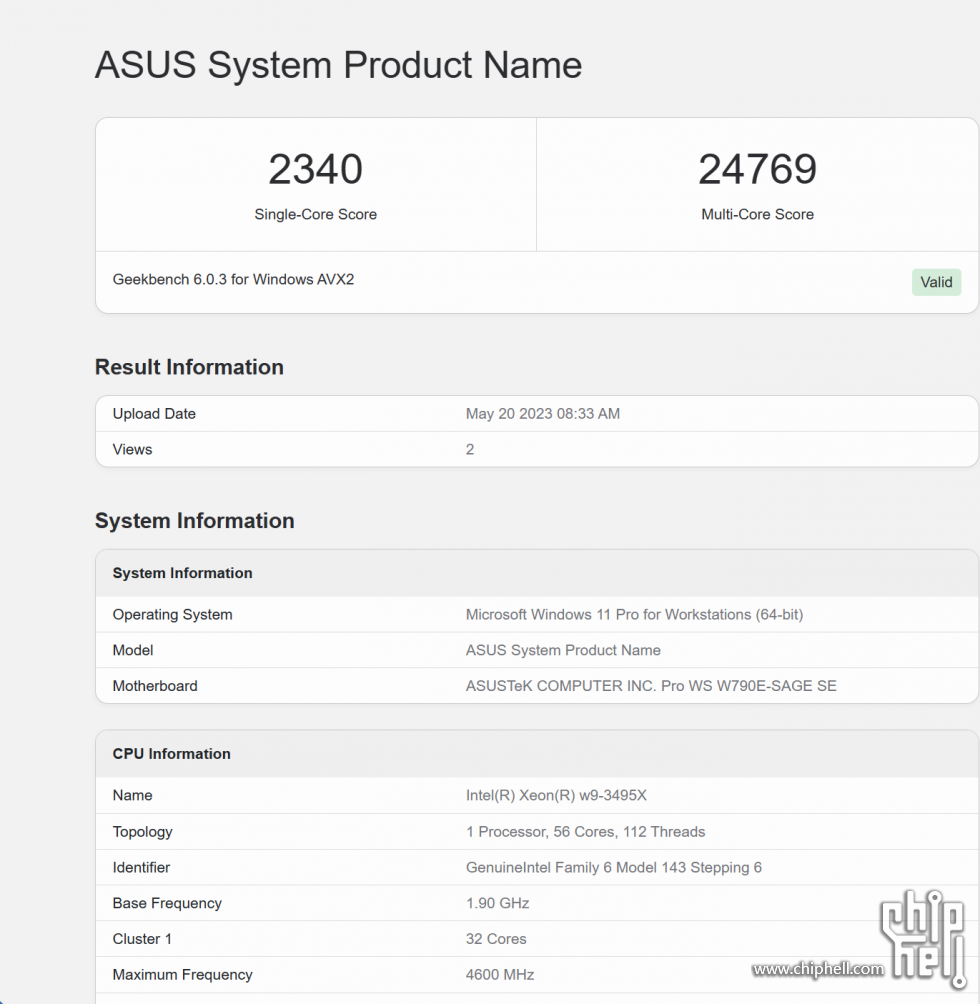
Task: Click the green Valid badge
Action: pos(936,282)
